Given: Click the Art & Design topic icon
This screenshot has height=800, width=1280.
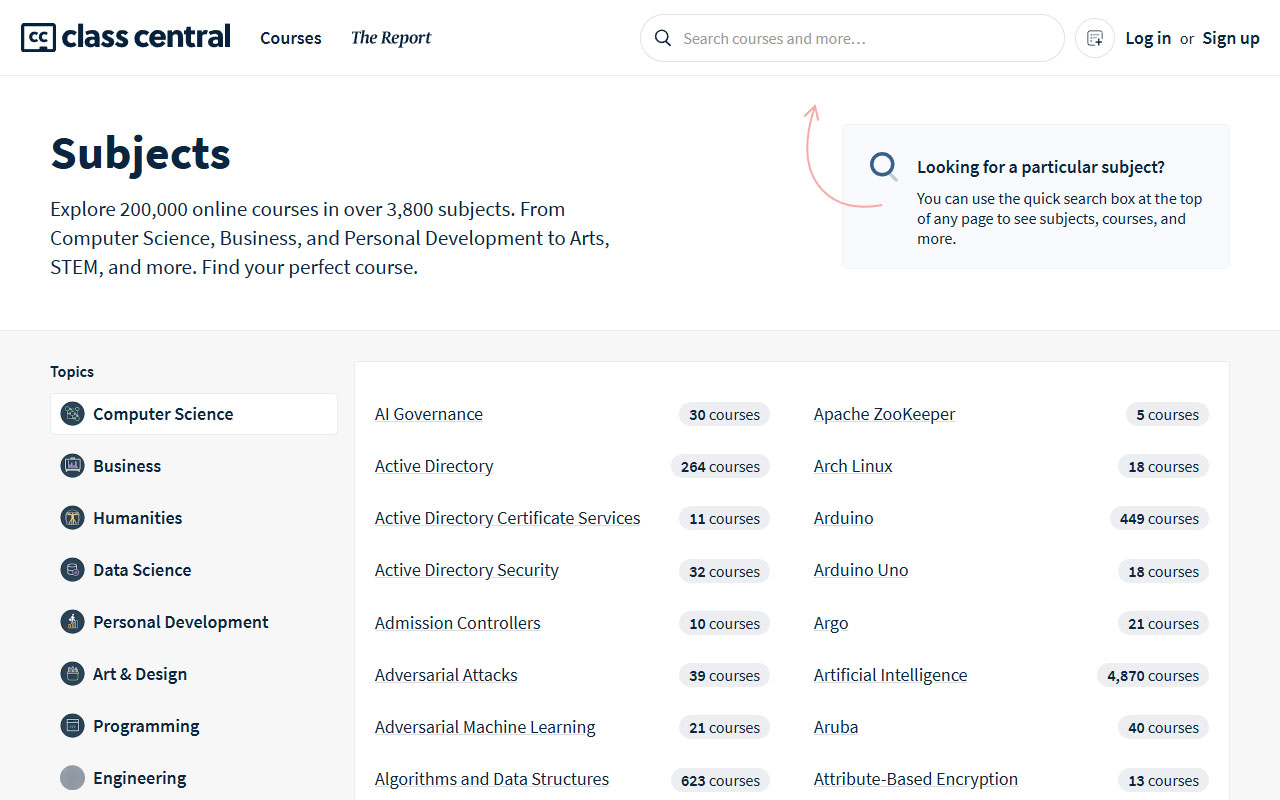Looking at the screenshot, I should pyautogui.click(x=72, y=674).
